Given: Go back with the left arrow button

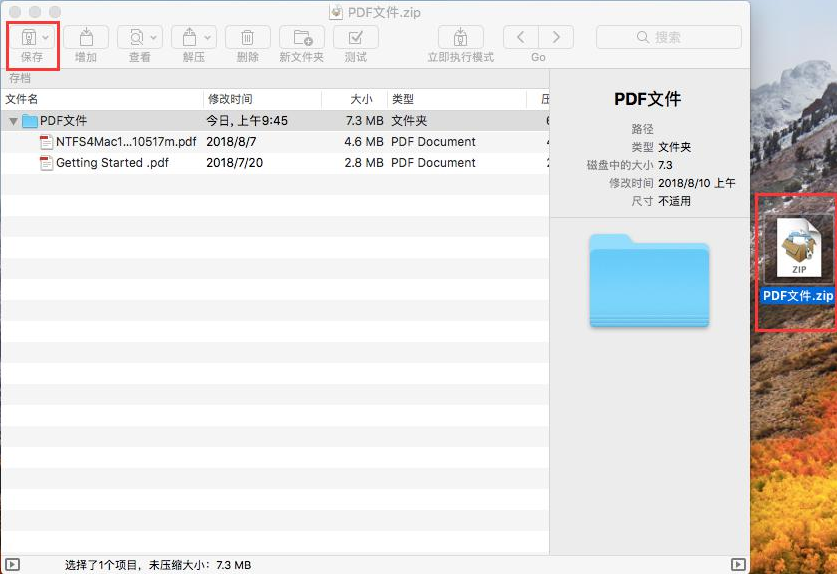Looking at the screenshot, I should click(520, 38).
